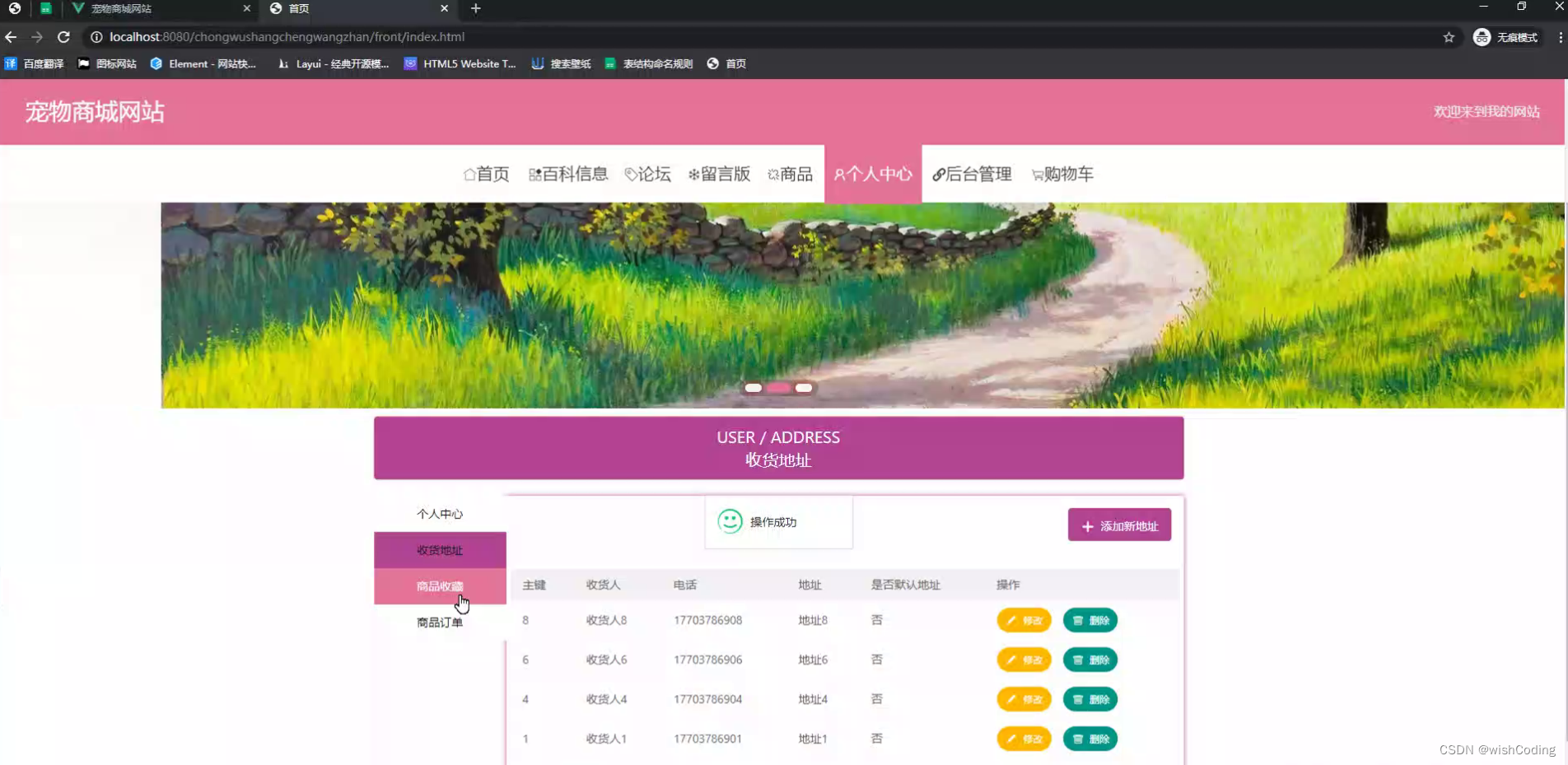Viewport: 1568px width, 765px height.
Task: Open the 搜索壁纸 bookmark
Action: point(561,63)
